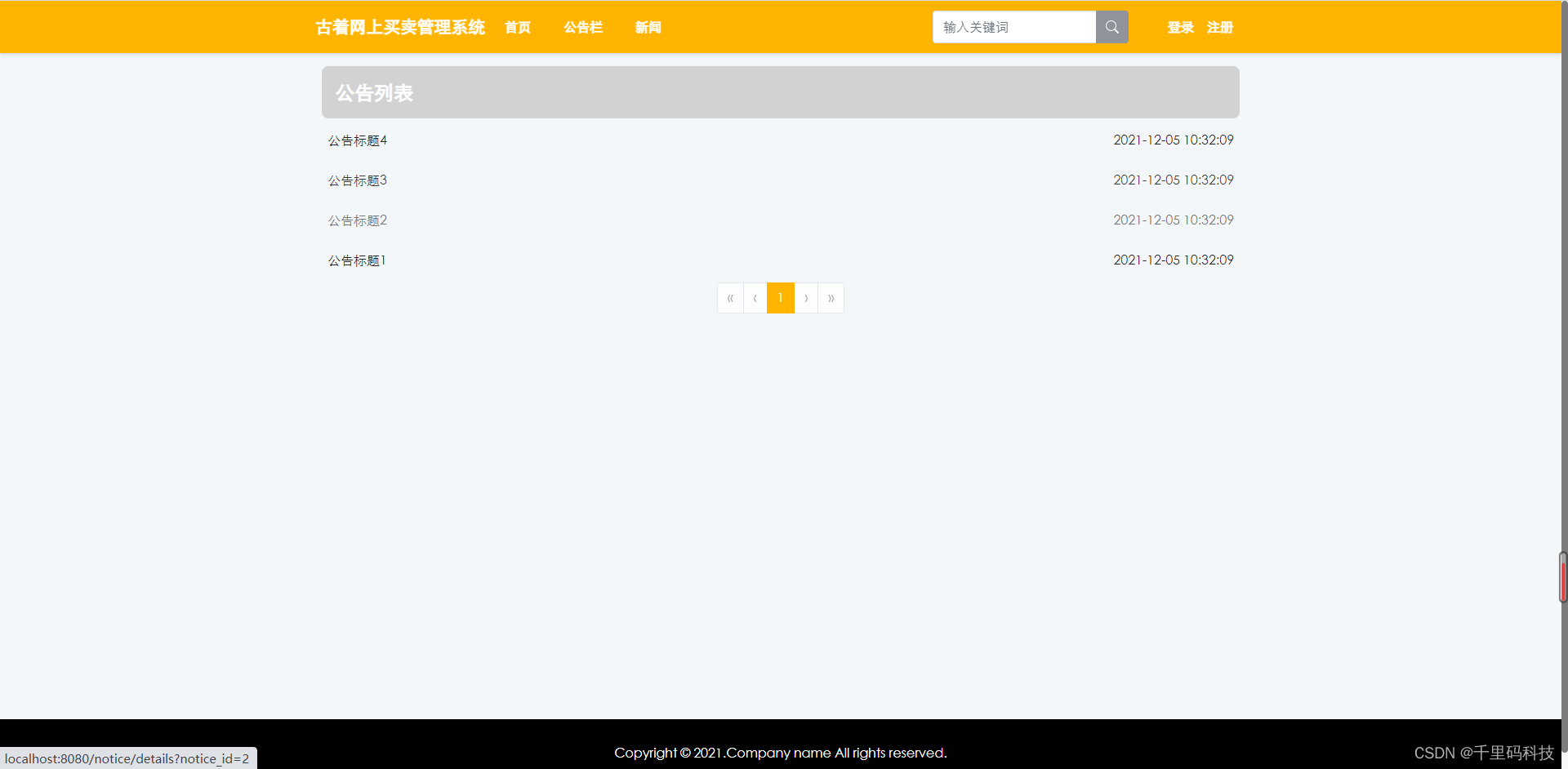The image size is (1568, 769).
Task: Go to first page of pagination
Action: 730,298
